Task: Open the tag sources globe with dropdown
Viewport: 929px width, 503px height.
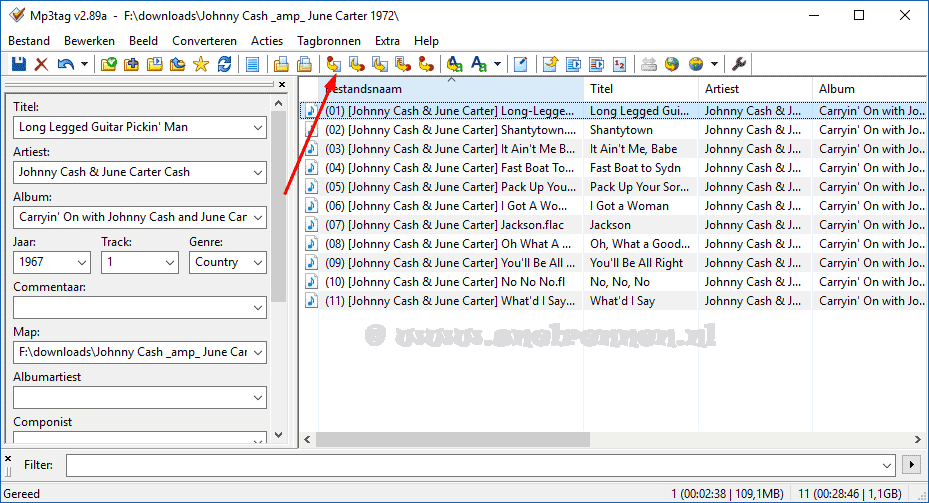Action: (x=696, y=64)
